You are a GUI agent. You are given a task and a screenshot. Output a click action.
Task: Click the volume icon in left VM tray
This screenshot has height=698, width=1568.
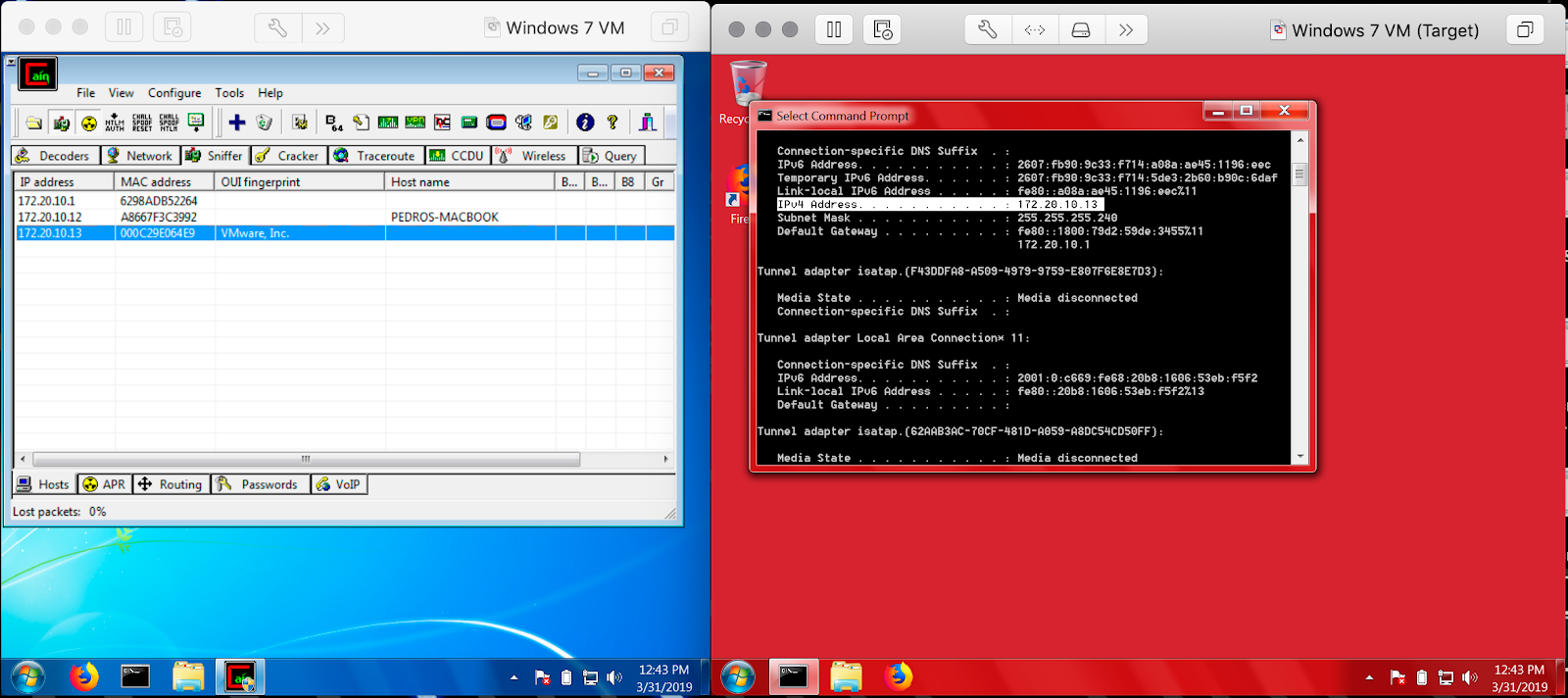pos(614,677)
